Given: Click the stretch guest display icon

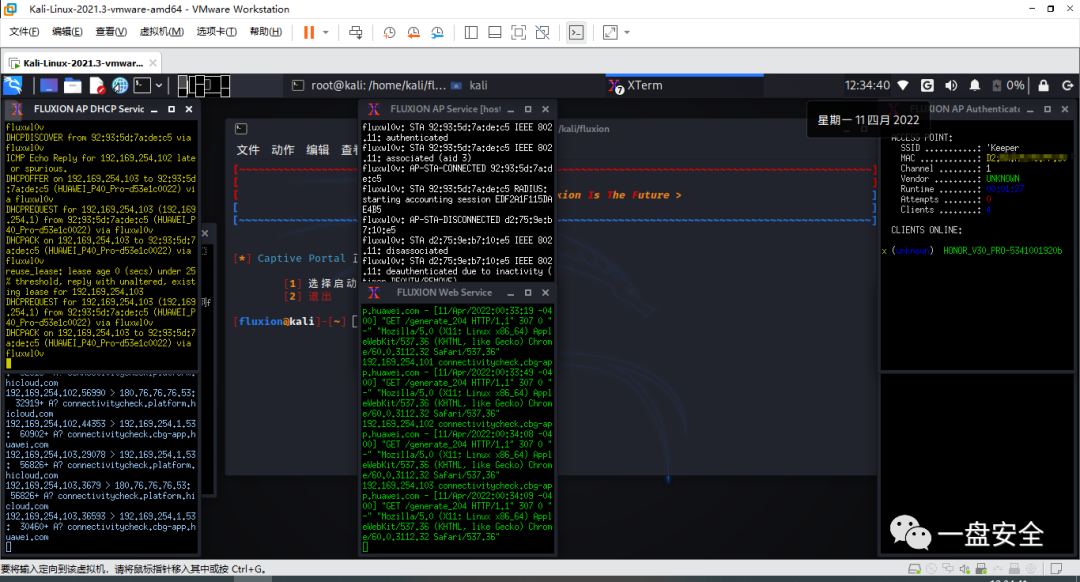Looking at the screenshot, I should coord(610,32).
